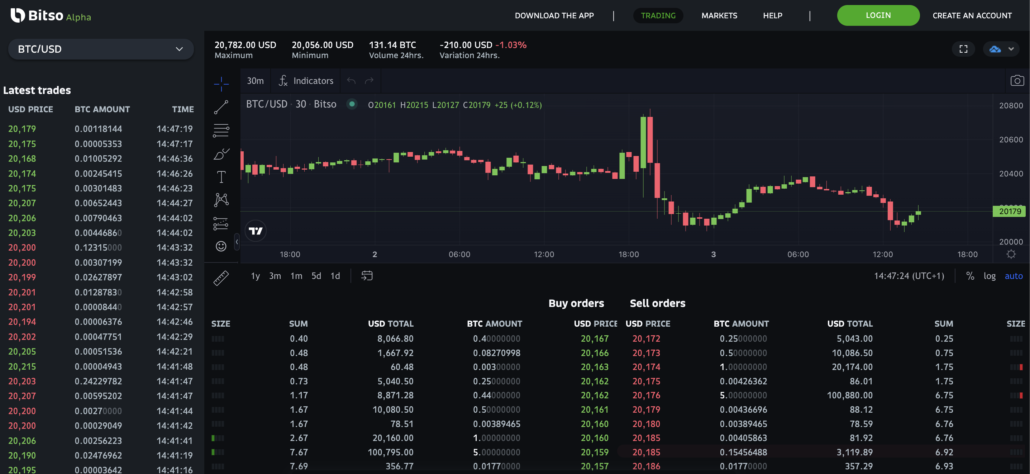Select the trend line drawing tool
The image size is (1030, 474).
point(221,108)
